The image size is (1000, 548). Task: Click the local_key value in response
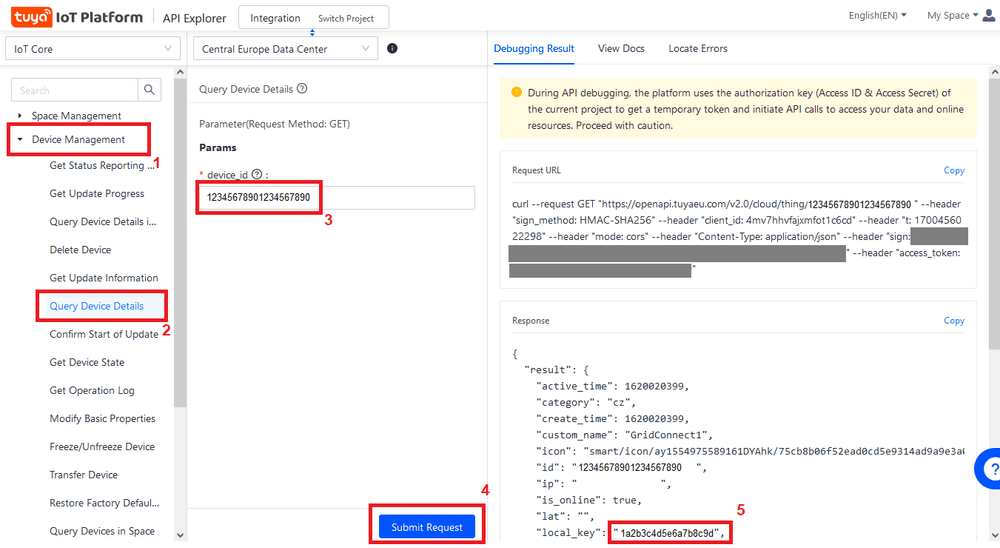[670, 533]
